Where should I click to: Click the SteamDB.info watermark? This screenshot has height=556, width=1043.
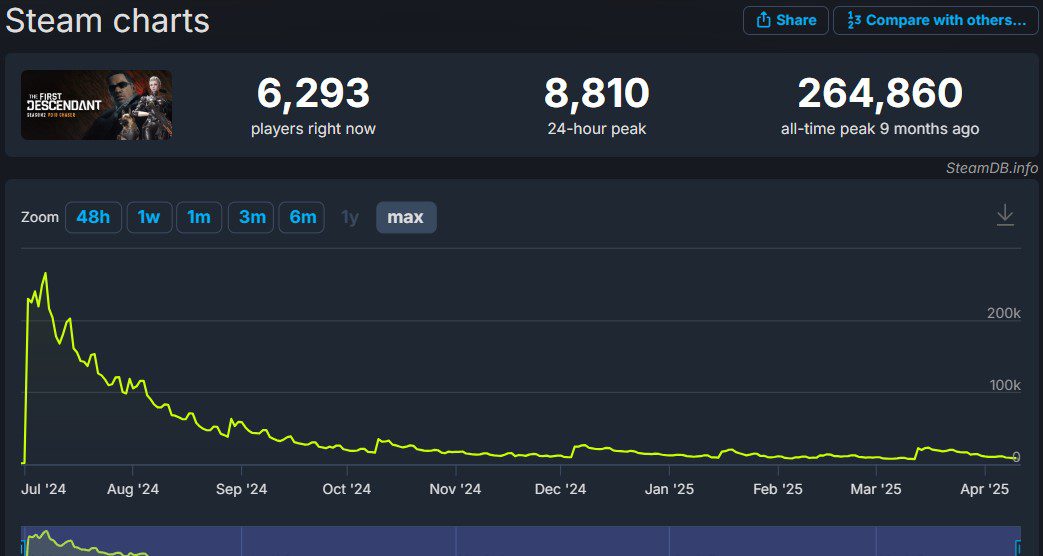click(991, 168)
